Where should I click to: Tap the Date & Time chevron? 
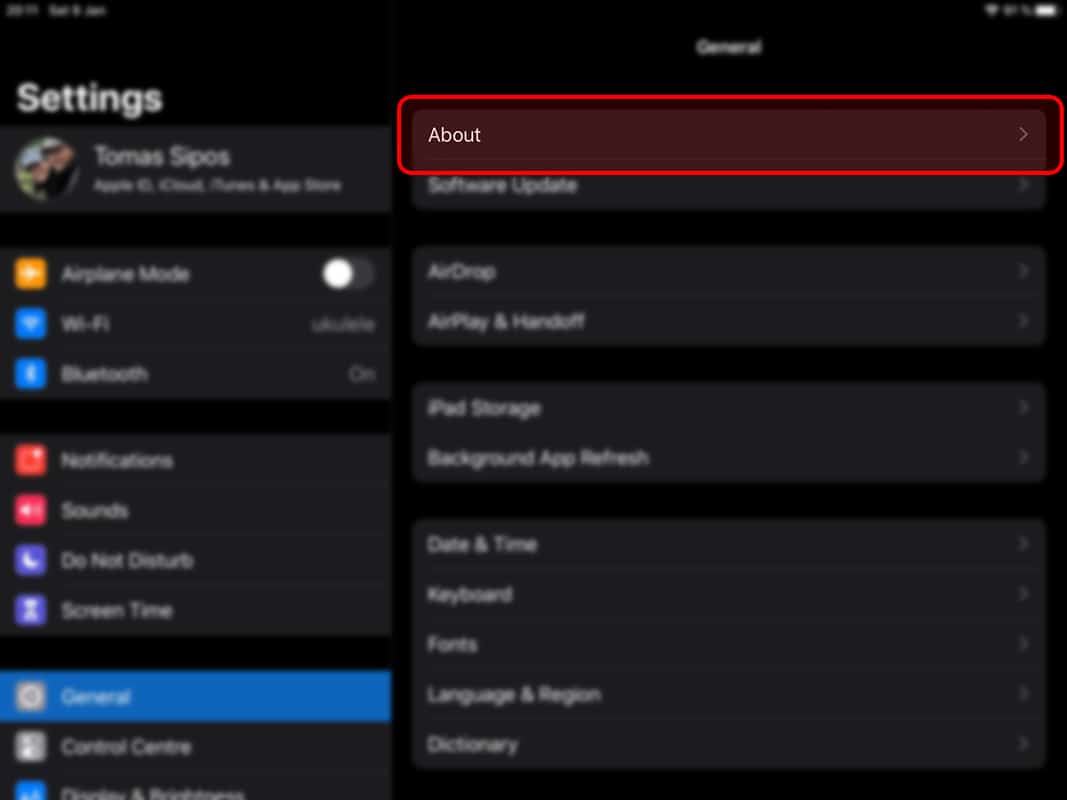(x=1023, y=544)
